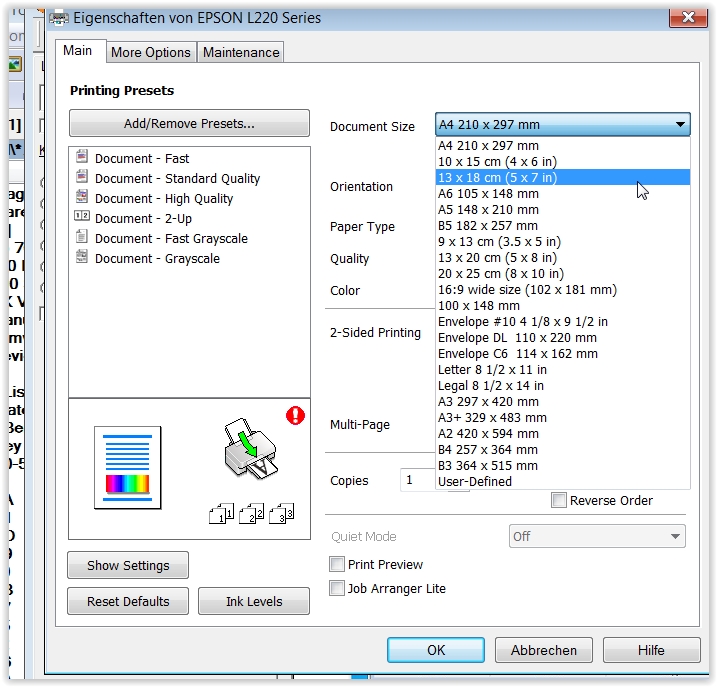The height and width of the screenshot is (687, 717).
Task: Choose A5 148 x 210 mm size
Action: click(488, 210)
